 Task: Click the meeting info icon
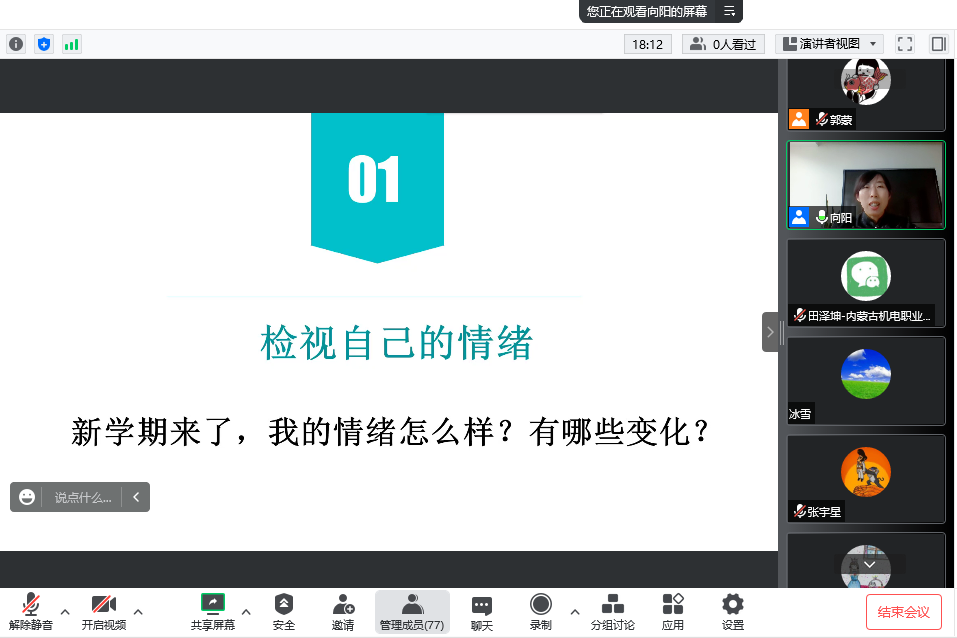tap(16, 44)
